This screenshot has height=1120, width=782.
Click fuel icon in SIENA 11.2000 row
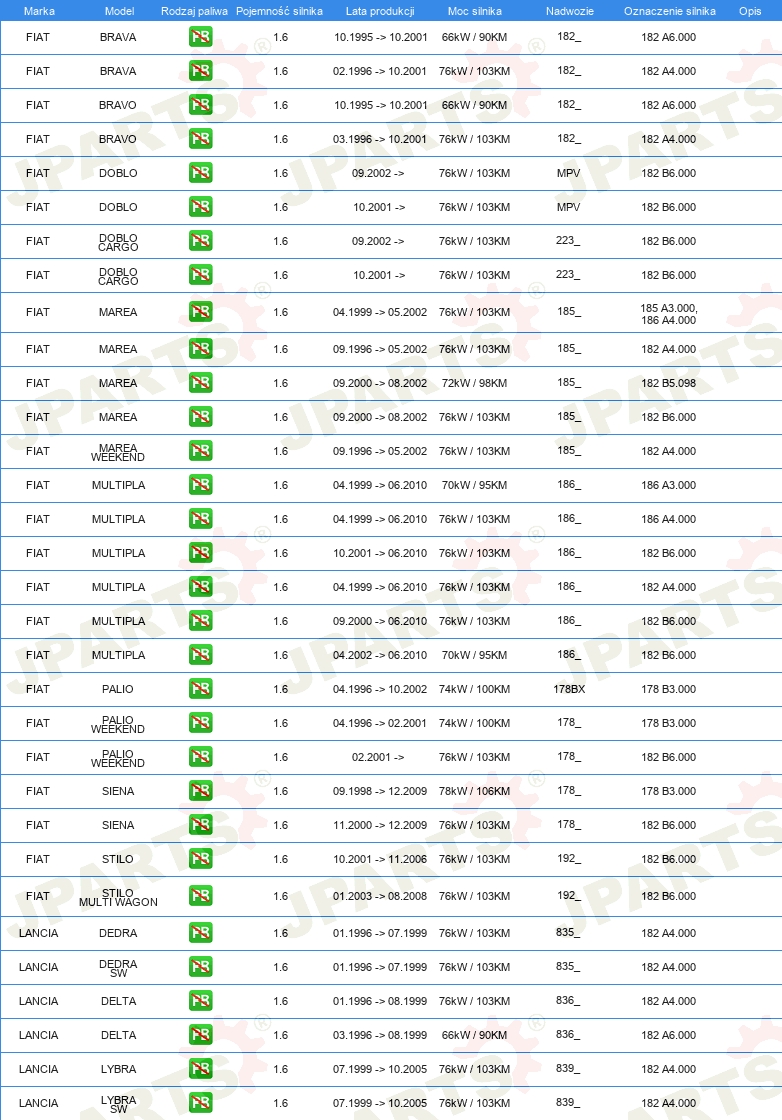tap(201, 825)
